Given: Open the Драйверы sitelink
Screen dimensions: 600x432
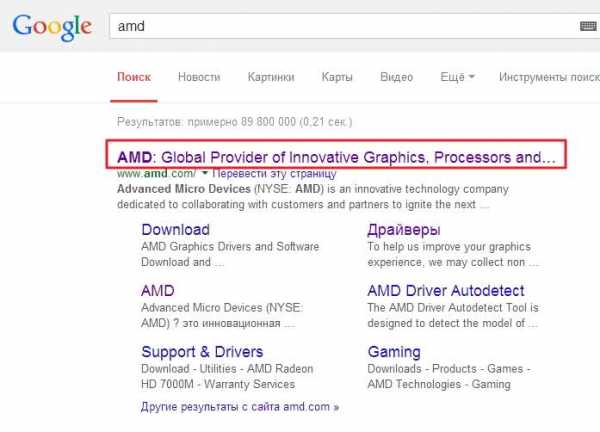Looking at the screenshot, I should 404,230.
